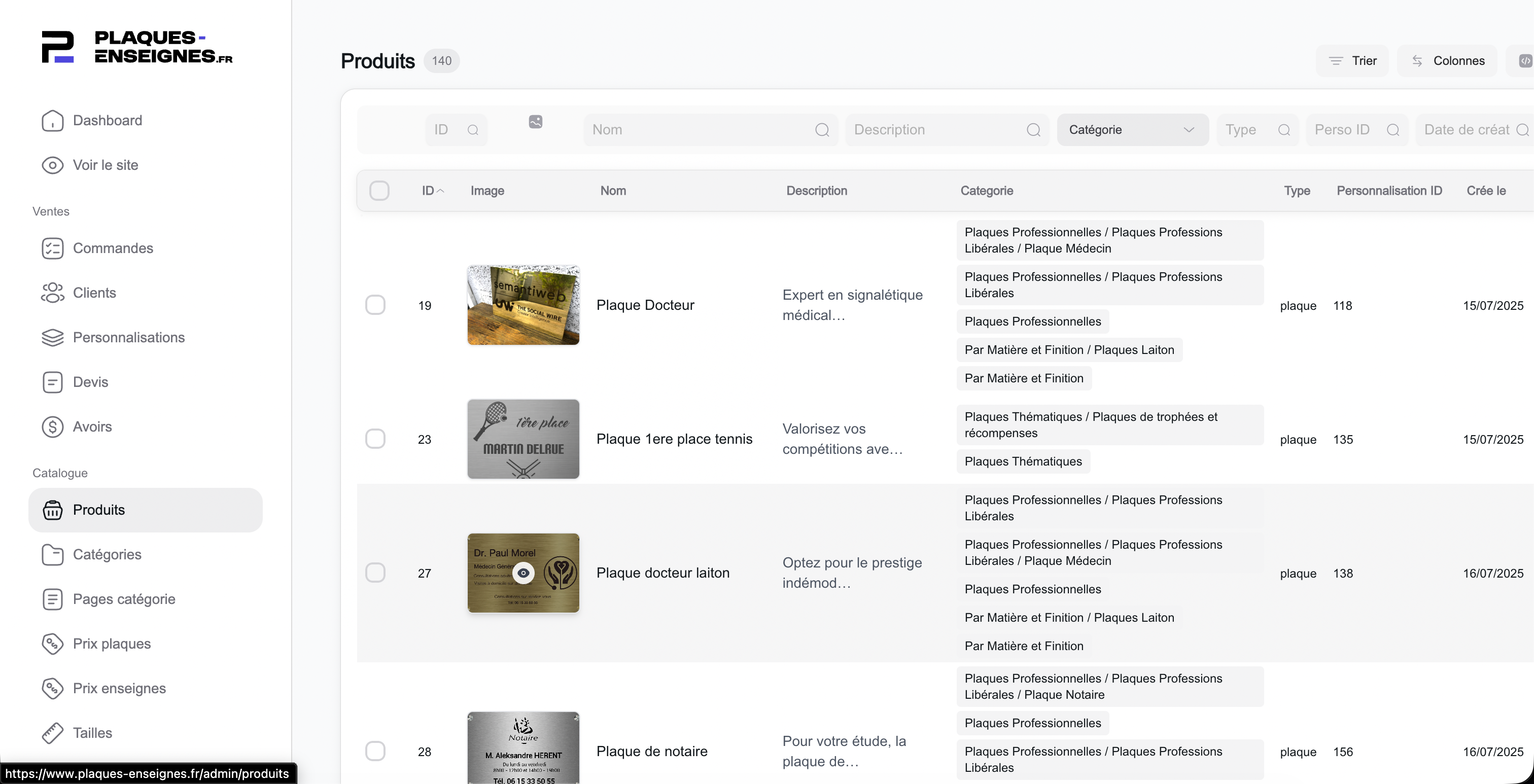1534x784 pixels.
Task: Check the Plaque de notaire row checkbox
Action: pyautogui.click(x=375, y=752)
